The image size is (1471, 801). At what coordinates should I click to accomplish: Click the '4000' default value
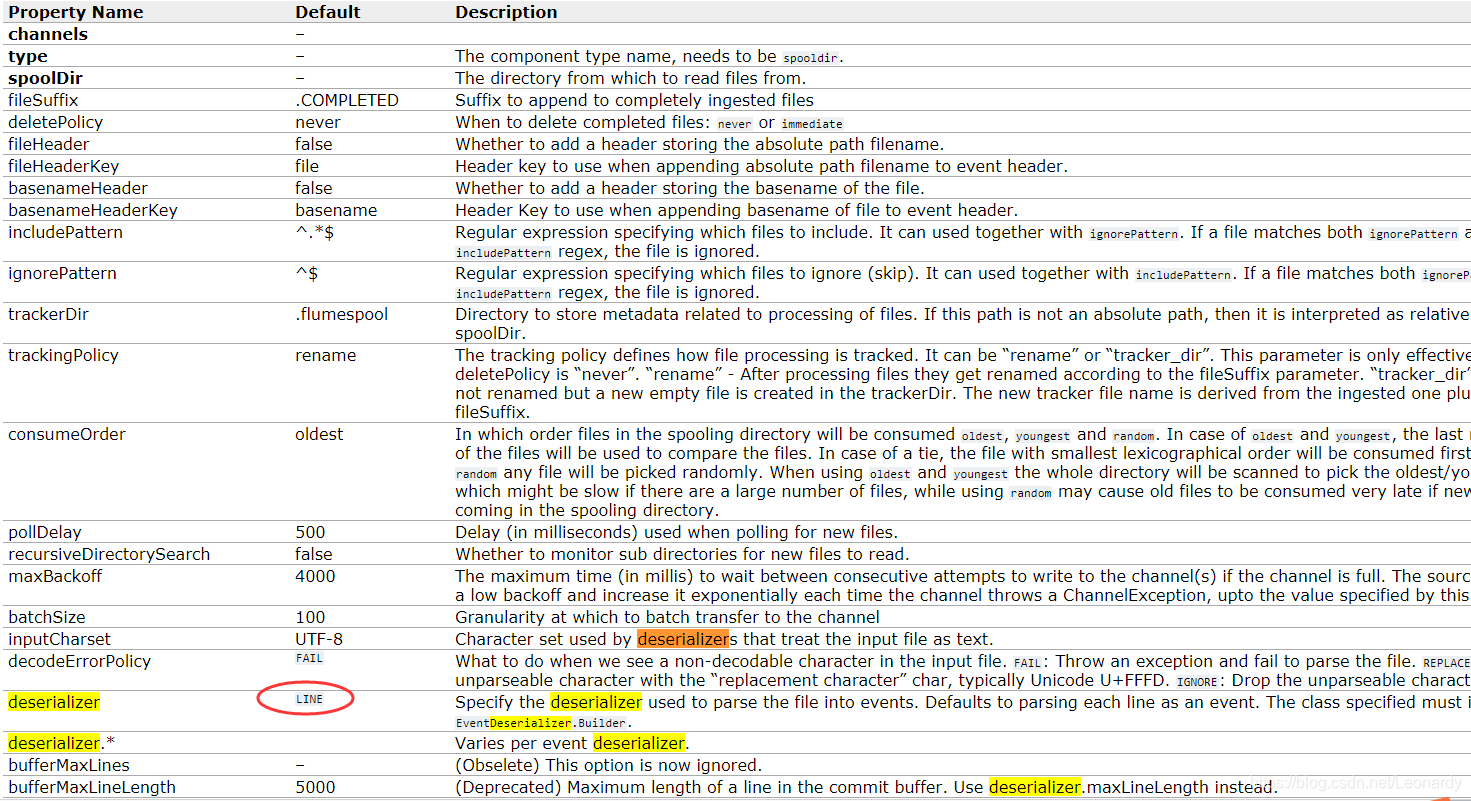click(x=316, y=576)
